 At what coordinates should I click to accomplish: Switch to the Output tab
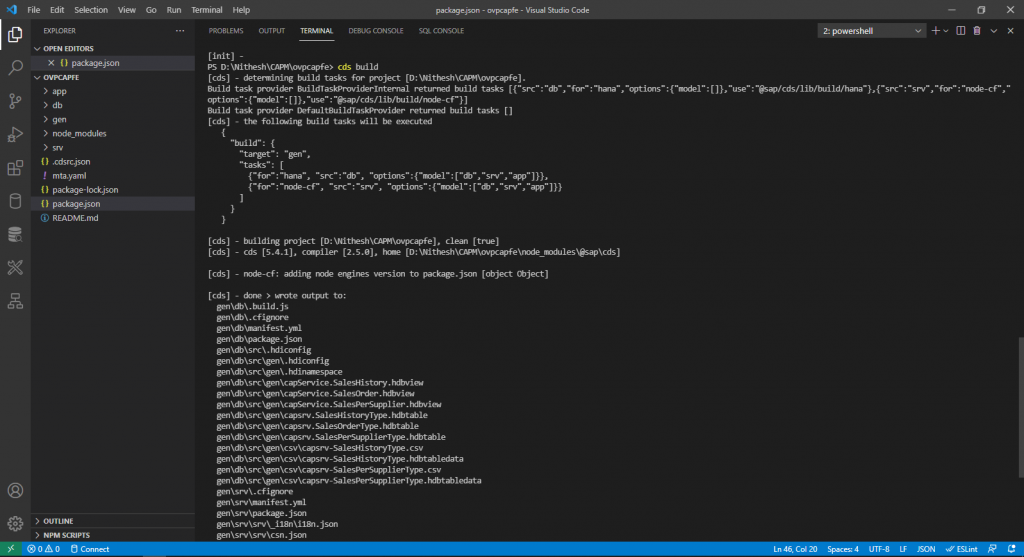pyautogui.click(x=272, y=31)
